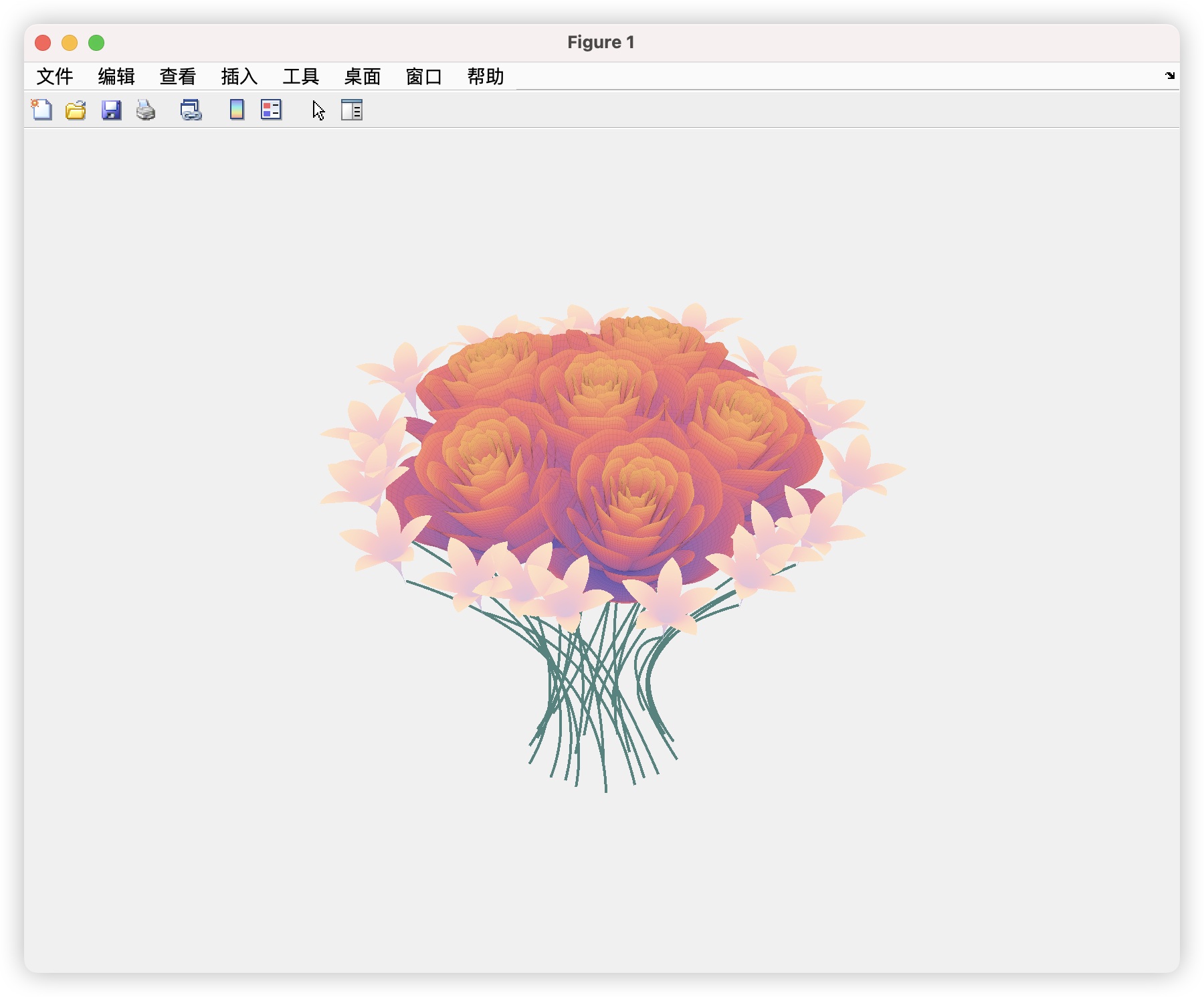Expand the 查看 menu
The height and width of the screenshot is (997, 1204).
tap(178, 76)
